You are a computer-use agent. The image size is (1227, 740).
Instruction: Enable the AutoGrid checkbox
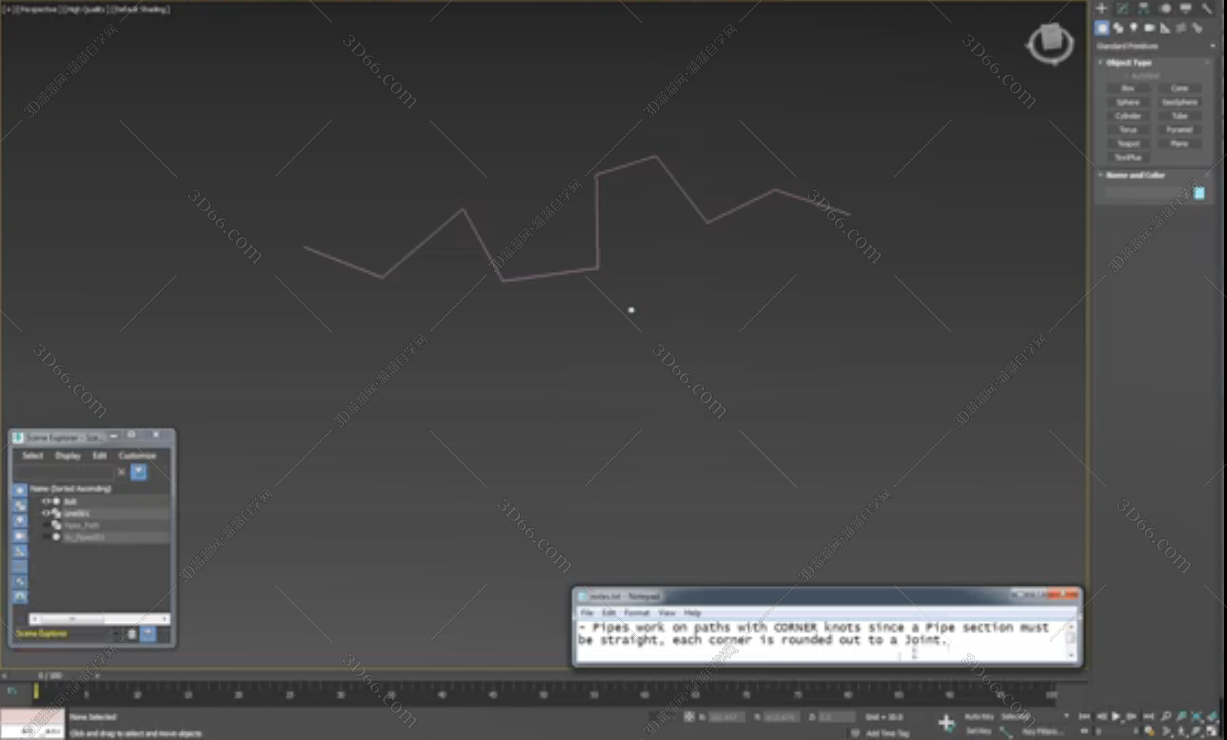point(1127,76)
